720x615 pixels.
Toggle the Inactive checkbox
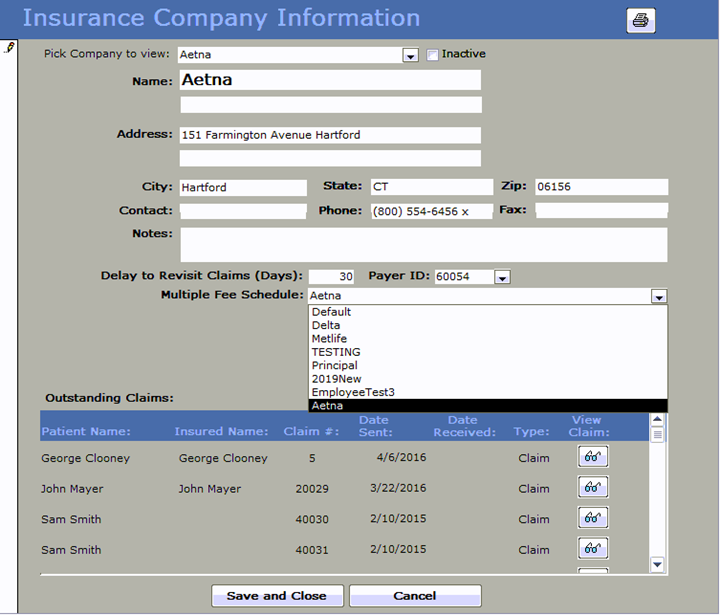[433, 55]
